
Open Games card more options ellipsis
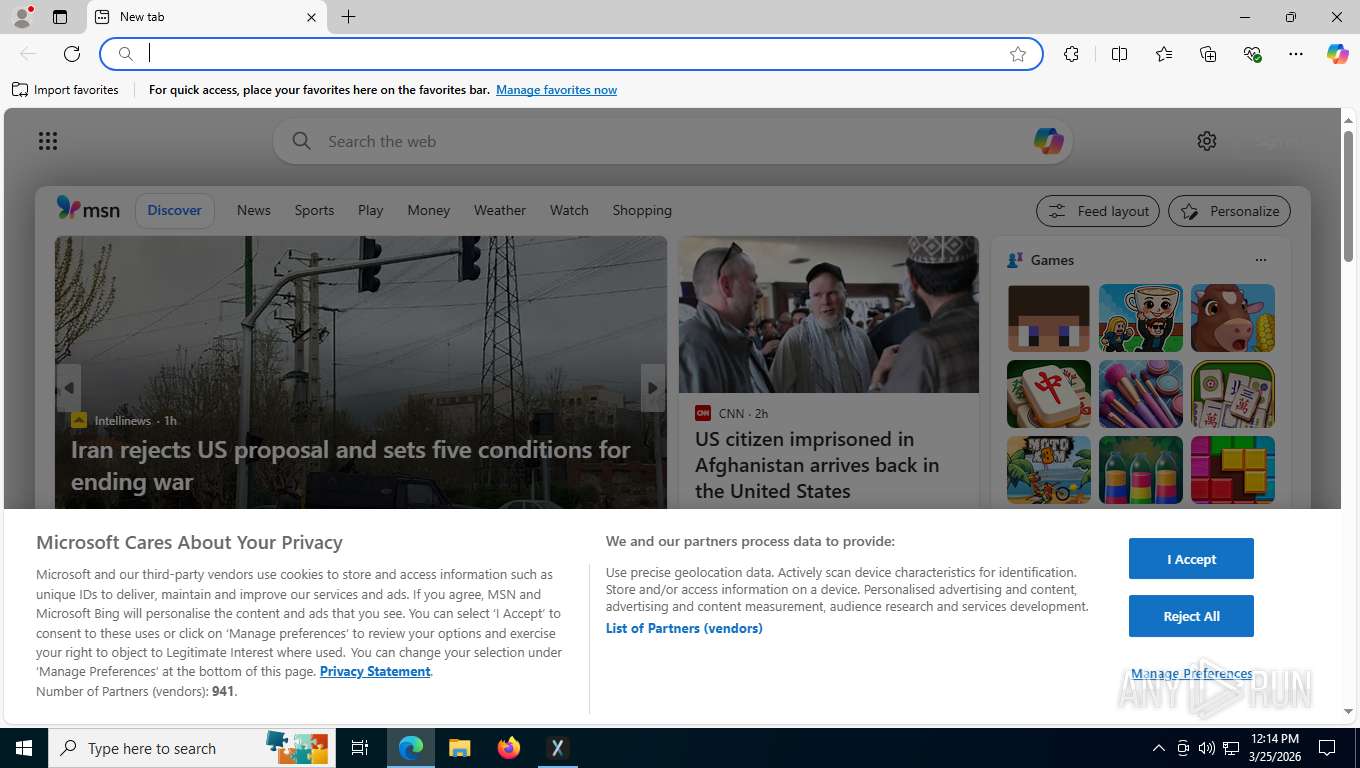(x=1261, y=260)
